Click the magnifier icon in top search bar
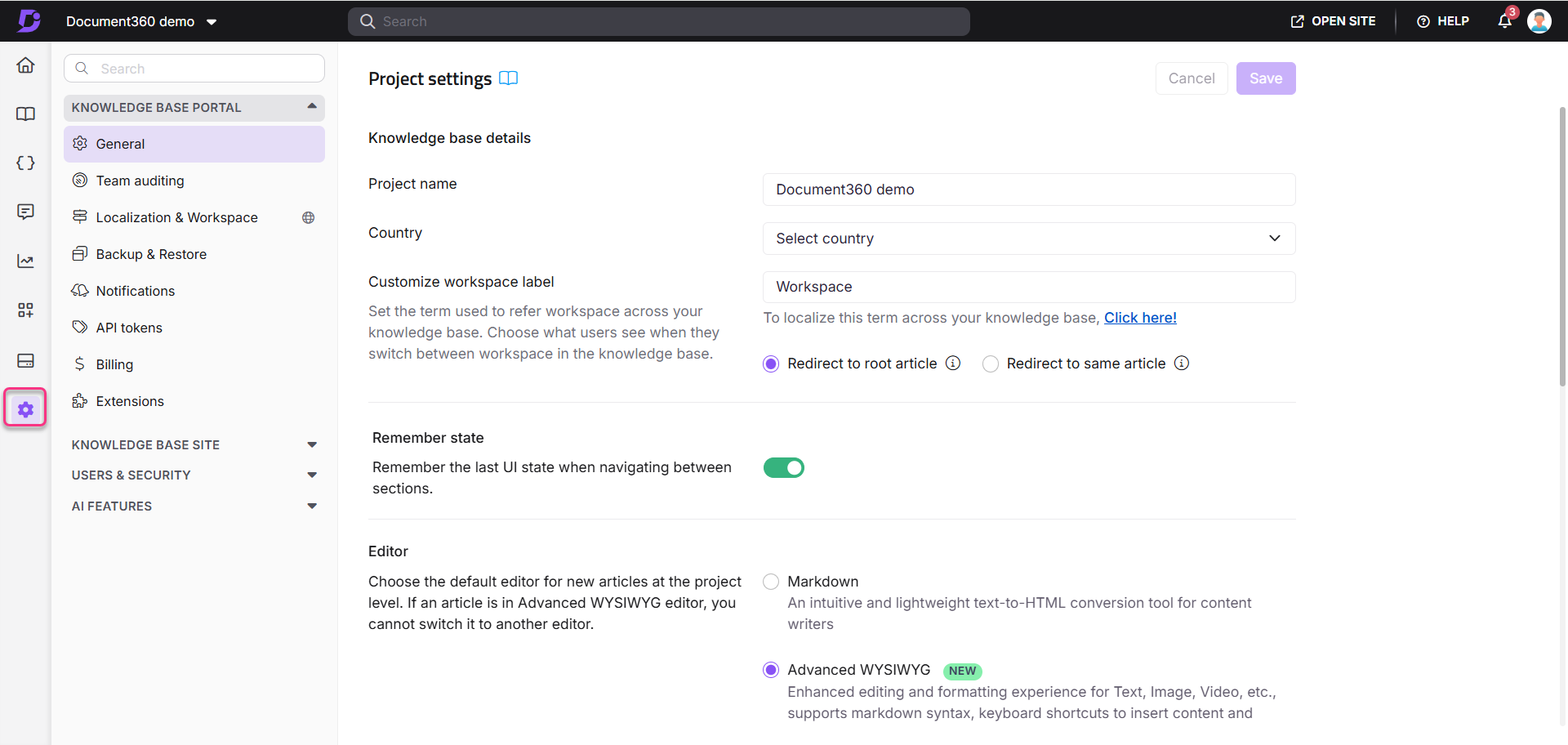Image resolution: width=1568 pixels, height=745 pixels. (367, 21)
